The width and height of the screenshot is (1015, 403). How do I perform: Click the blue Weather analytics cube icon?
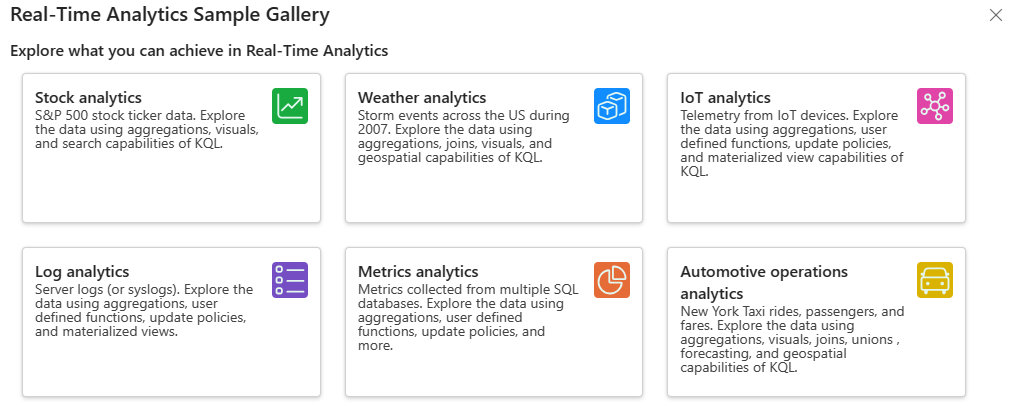(x=612, y=106)
